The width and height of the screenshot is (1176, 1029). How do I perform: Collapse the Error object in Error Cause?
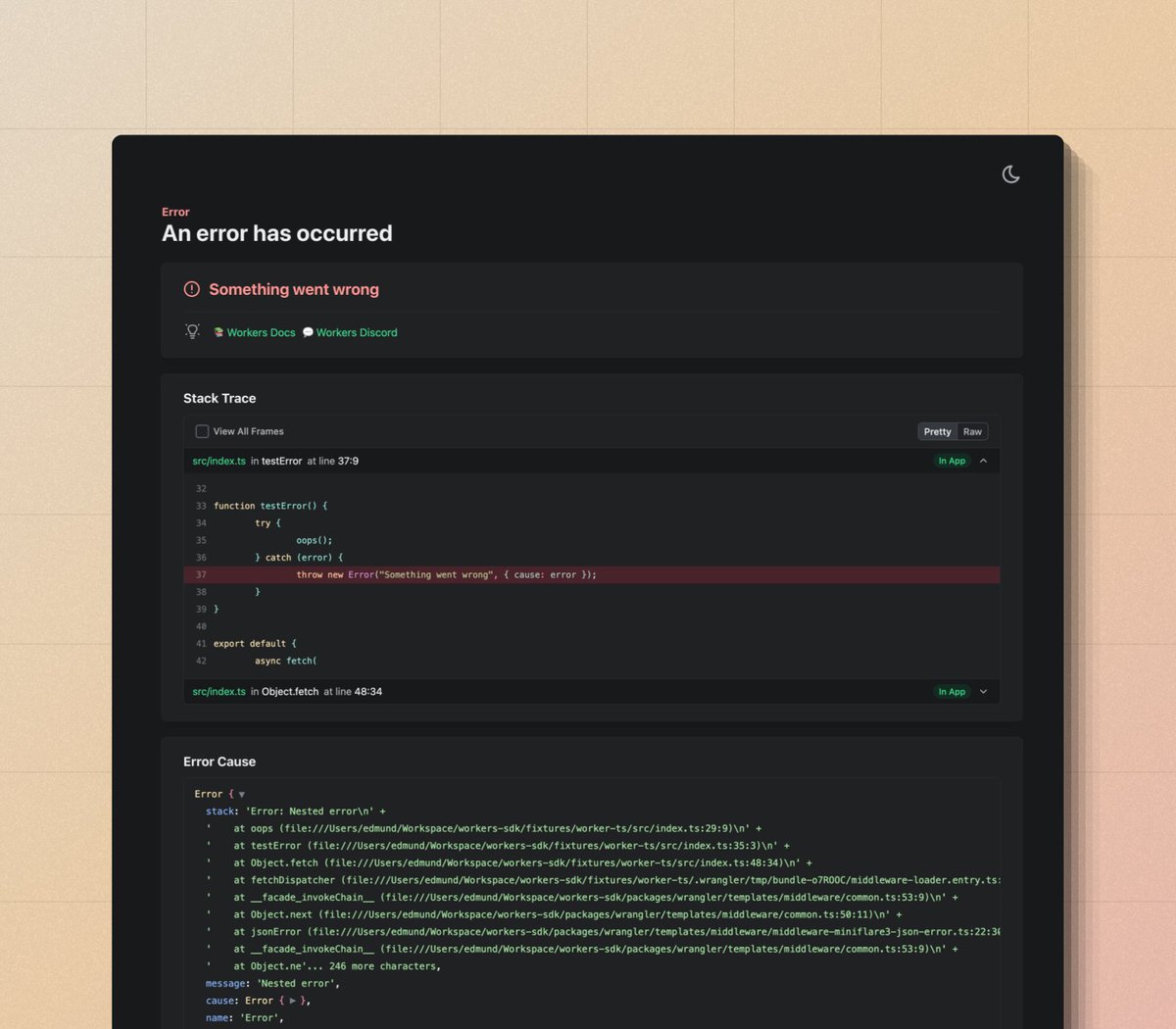pos(240,794)
